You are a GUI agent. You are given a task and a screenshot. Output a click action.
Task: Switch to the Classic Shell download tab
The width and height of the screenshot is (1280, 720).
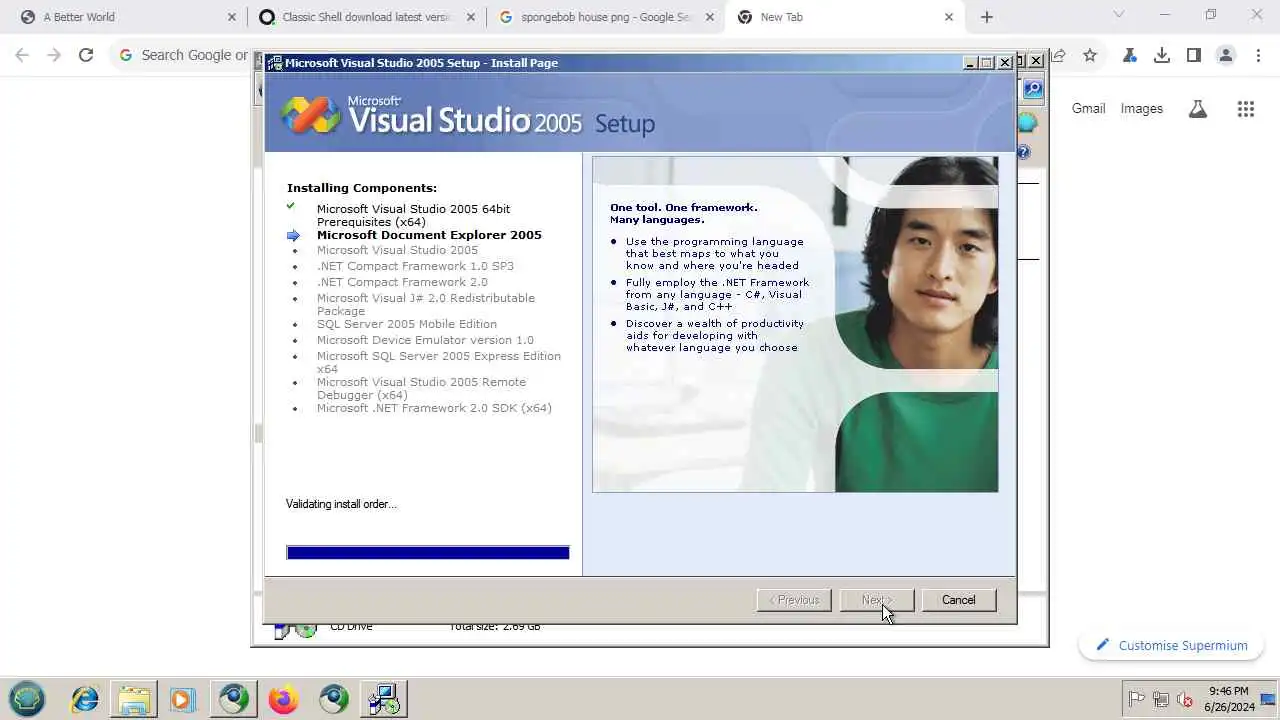[x=366, y=17]
